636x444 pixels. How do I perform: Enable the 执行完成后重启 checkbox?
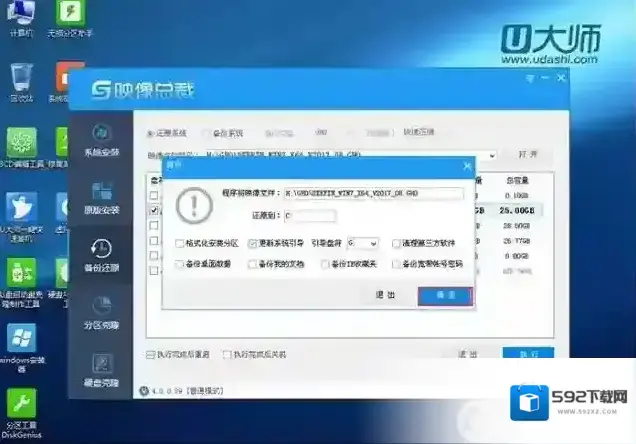[x=151, y=354]
